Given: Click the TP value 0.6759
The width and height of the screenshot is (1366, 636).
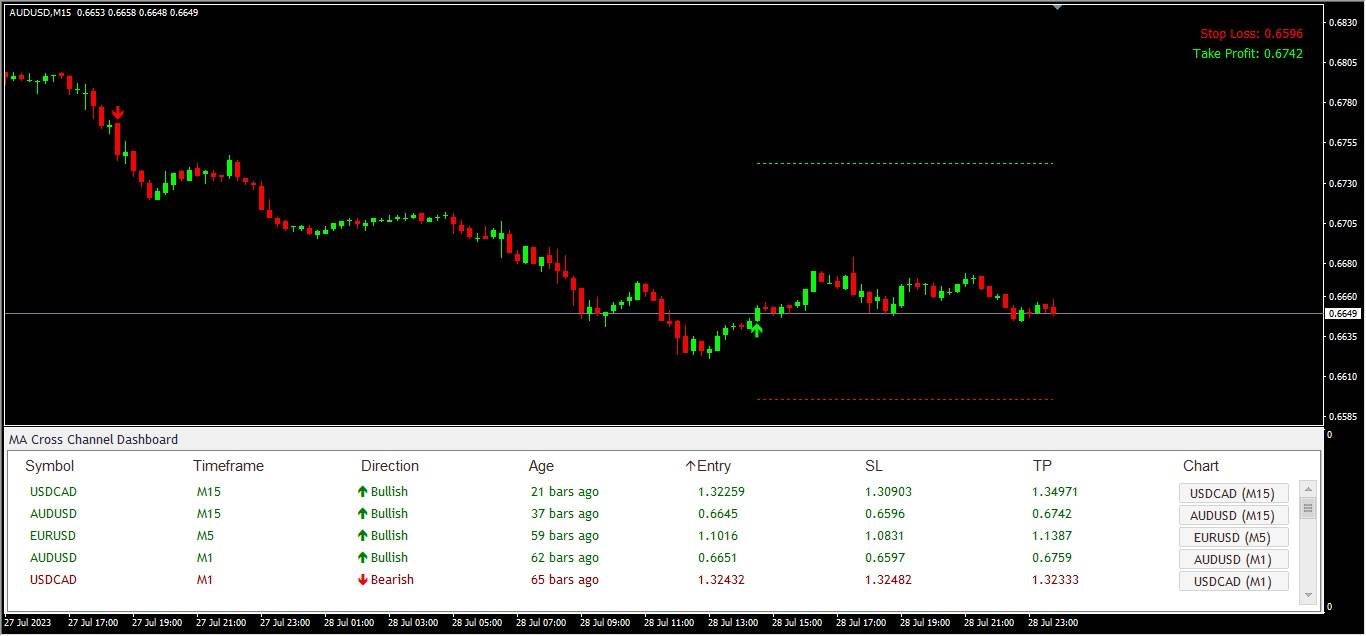Looking at the screenshot, I should pos(1052,557).
